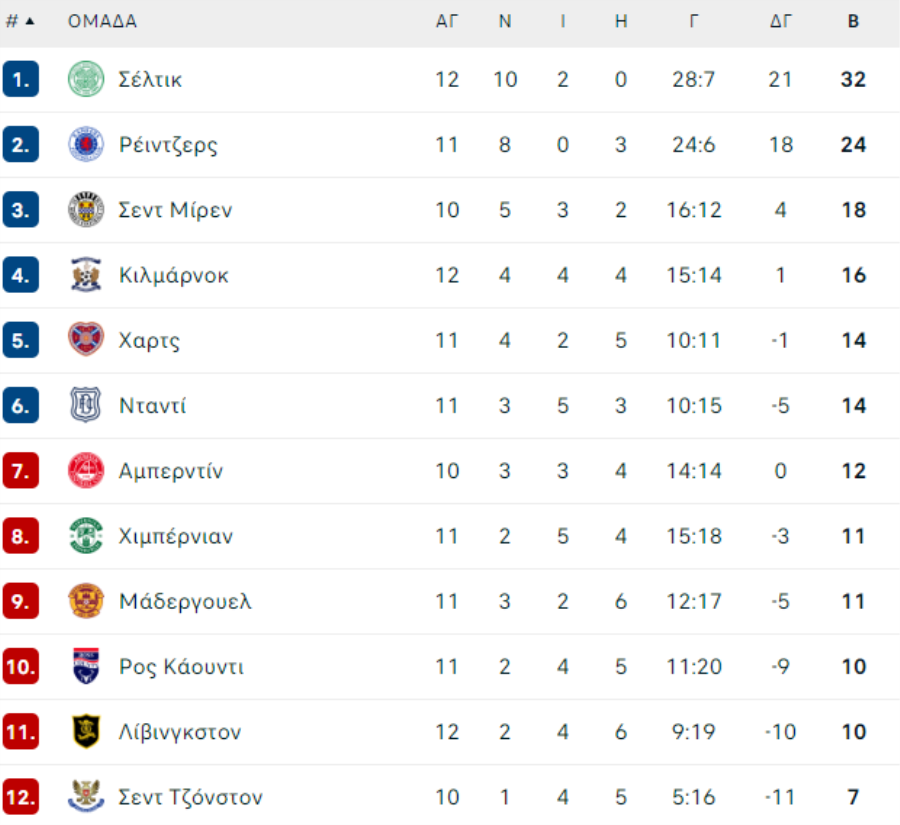Click the Kilmarnock club crest icon
The height and width of the screenshot is (825, 900).
tap(86, 275)
